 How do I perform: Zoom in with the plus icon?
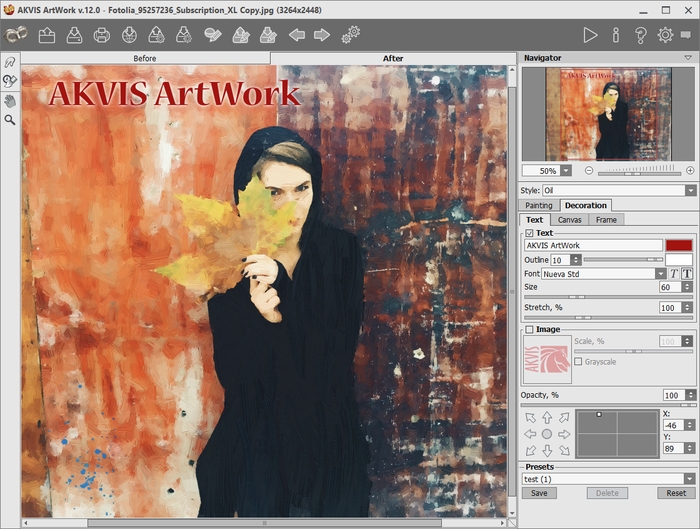pyautogui.click(x=690, y=171)
